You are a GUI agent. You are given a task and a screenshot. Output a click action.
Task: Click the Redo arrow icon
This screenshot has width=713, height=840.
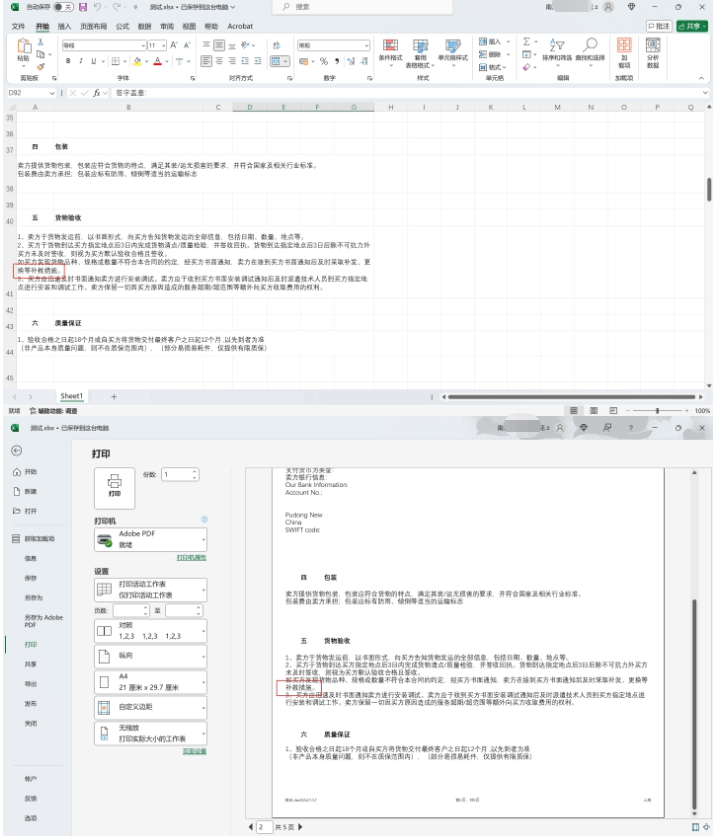coord(116,7)
